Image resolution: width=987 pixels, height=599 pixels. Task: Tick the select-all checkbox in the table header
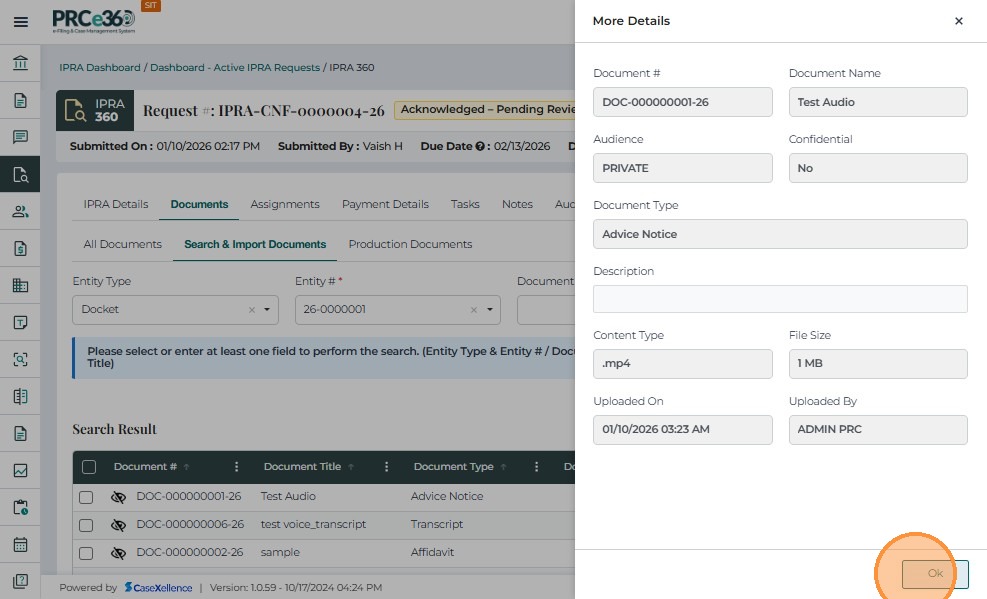(89, 467)
